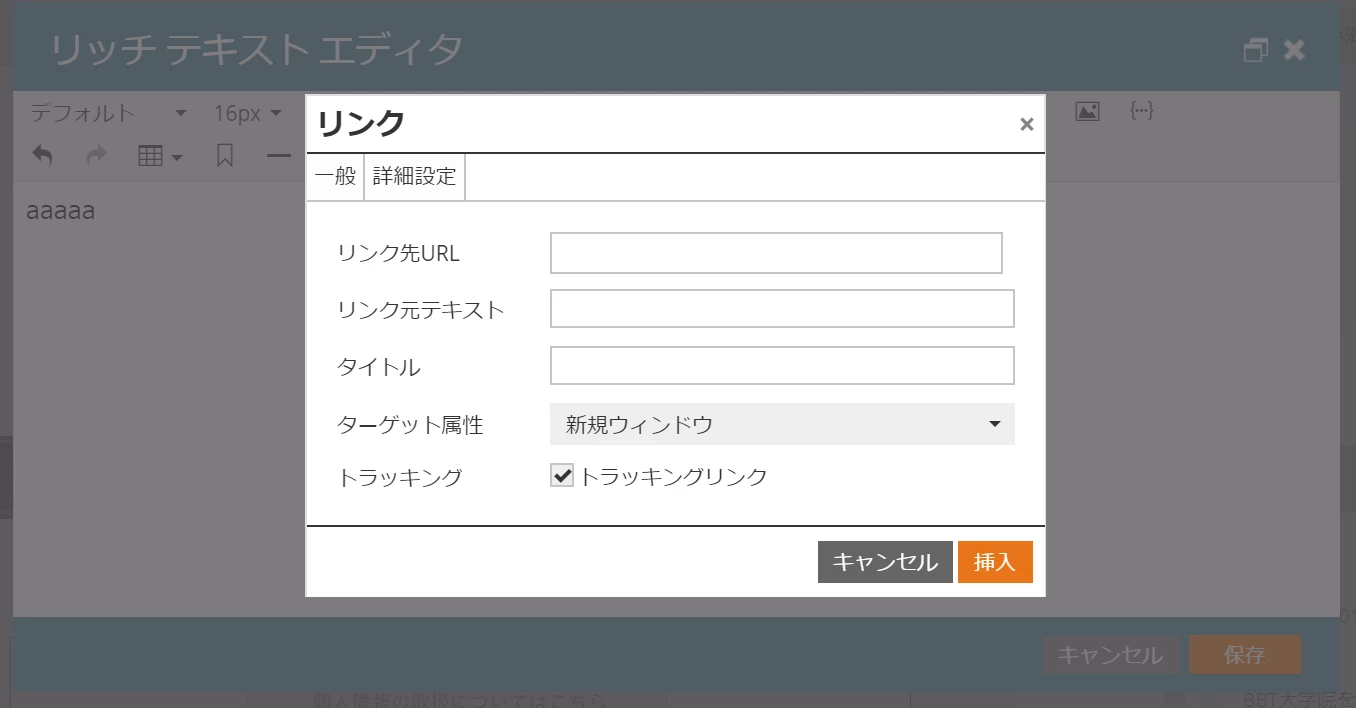The image size is (1356, 708).
Task: Click the bookmark anchor icon
Action: [225, 156]
